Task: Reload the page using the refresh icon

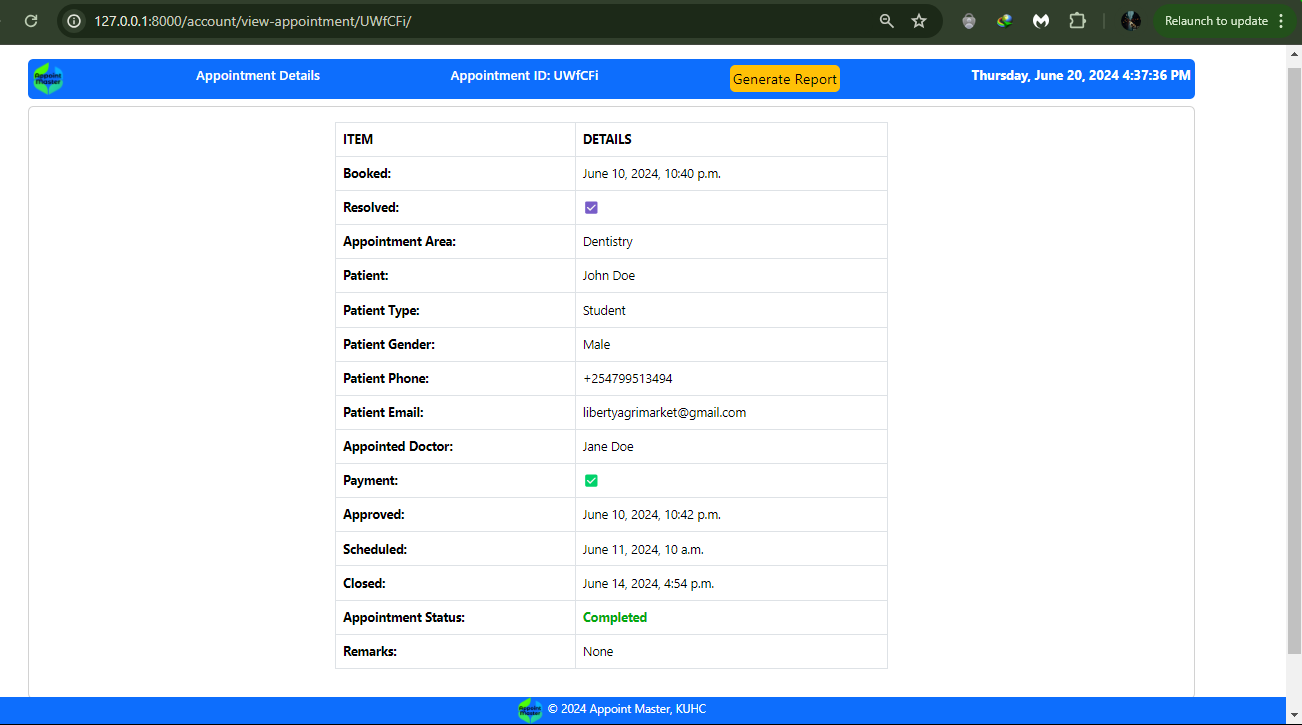Action: [30, 20]
